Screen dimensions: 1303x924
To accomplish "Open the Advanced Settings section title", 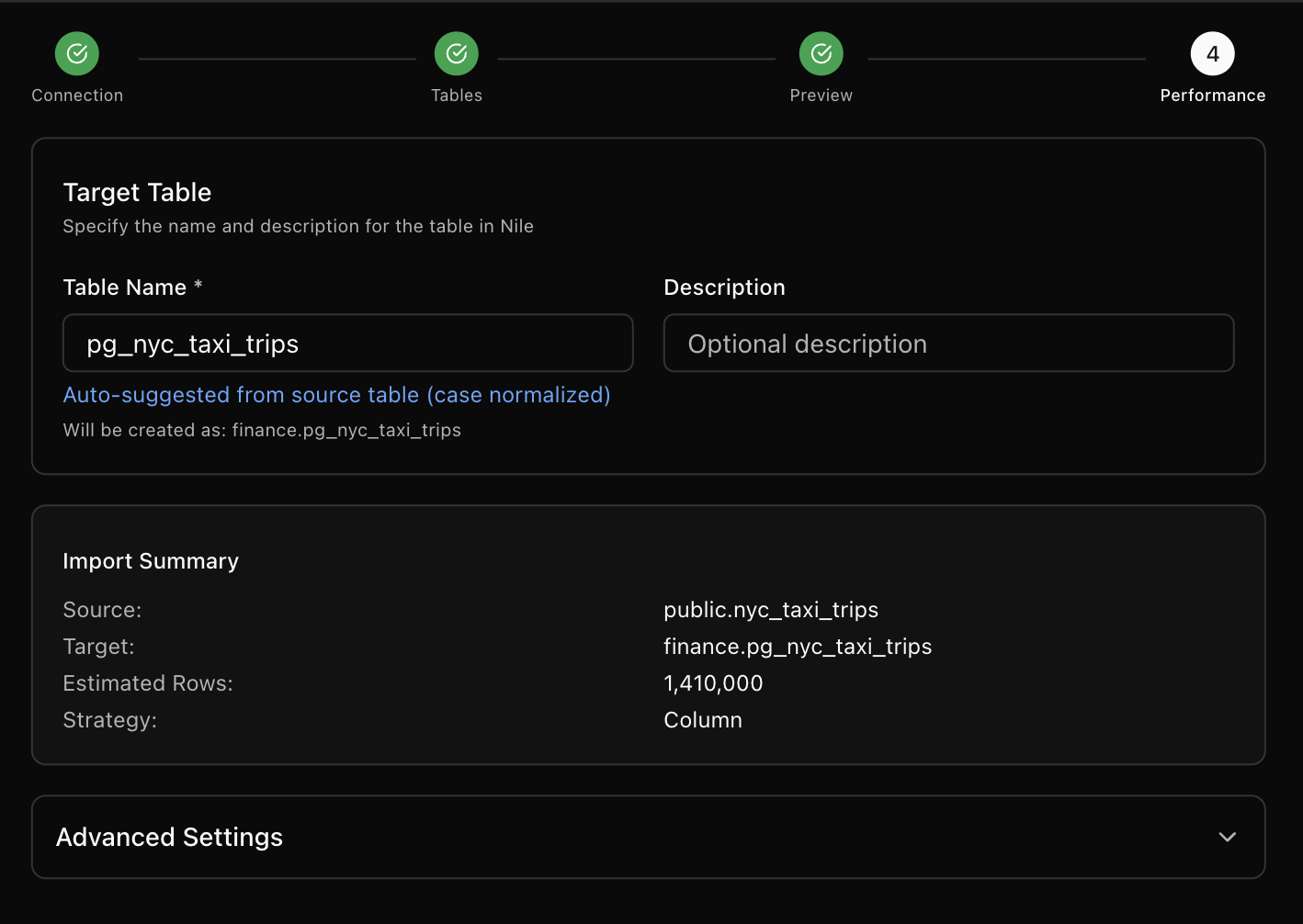I will (170, 837).
